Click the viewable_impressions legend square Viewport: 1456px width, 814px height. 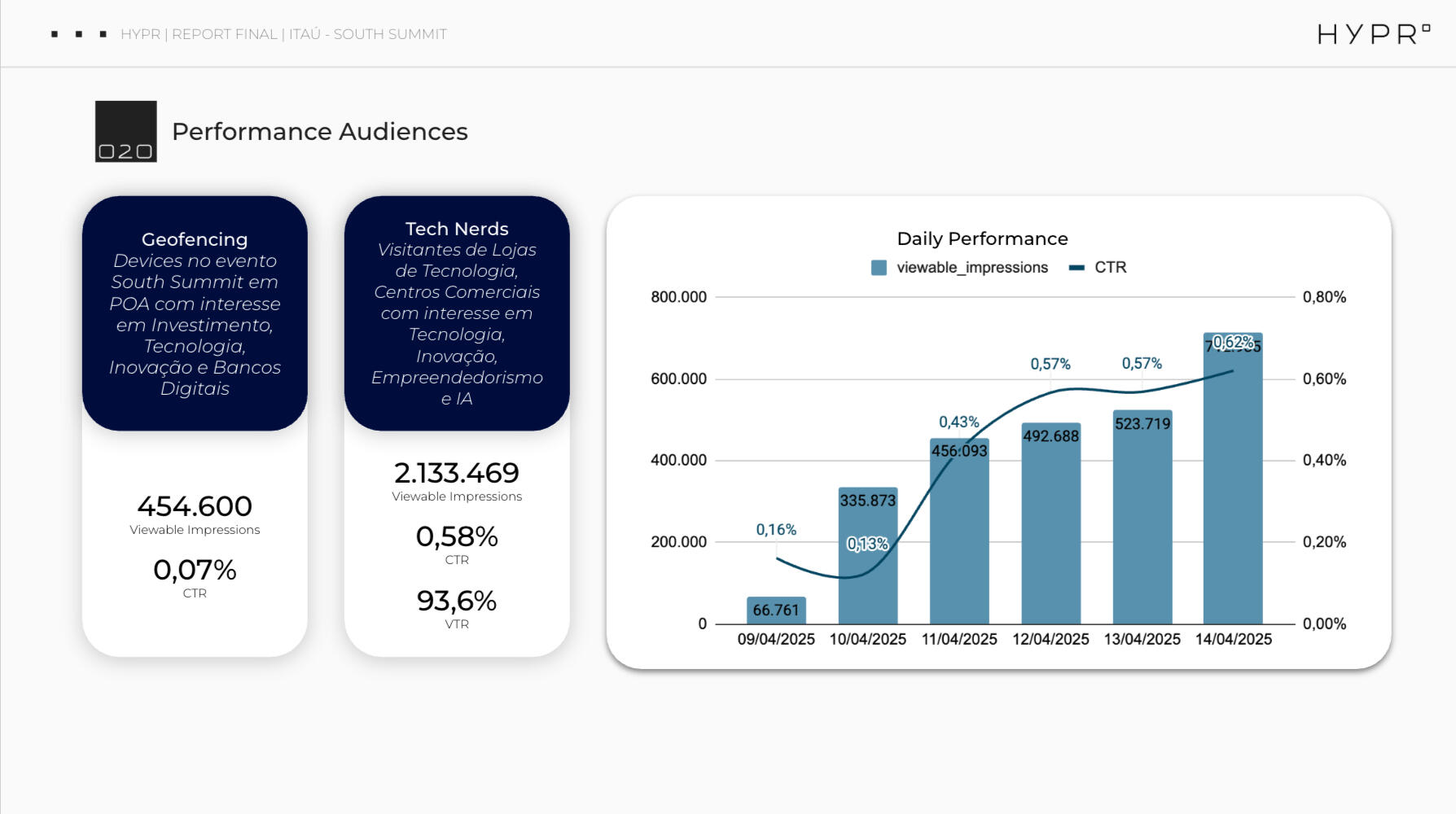879,268
